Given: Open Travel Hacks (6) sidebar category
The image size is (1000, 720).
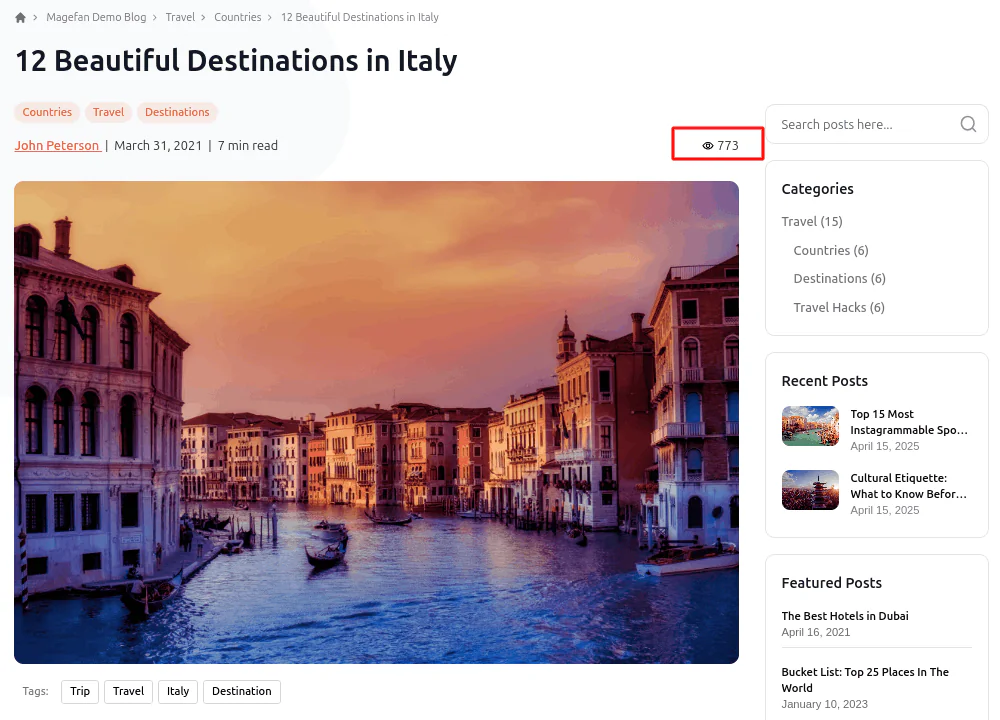Looking at the screenshot, I should point(839,307).
